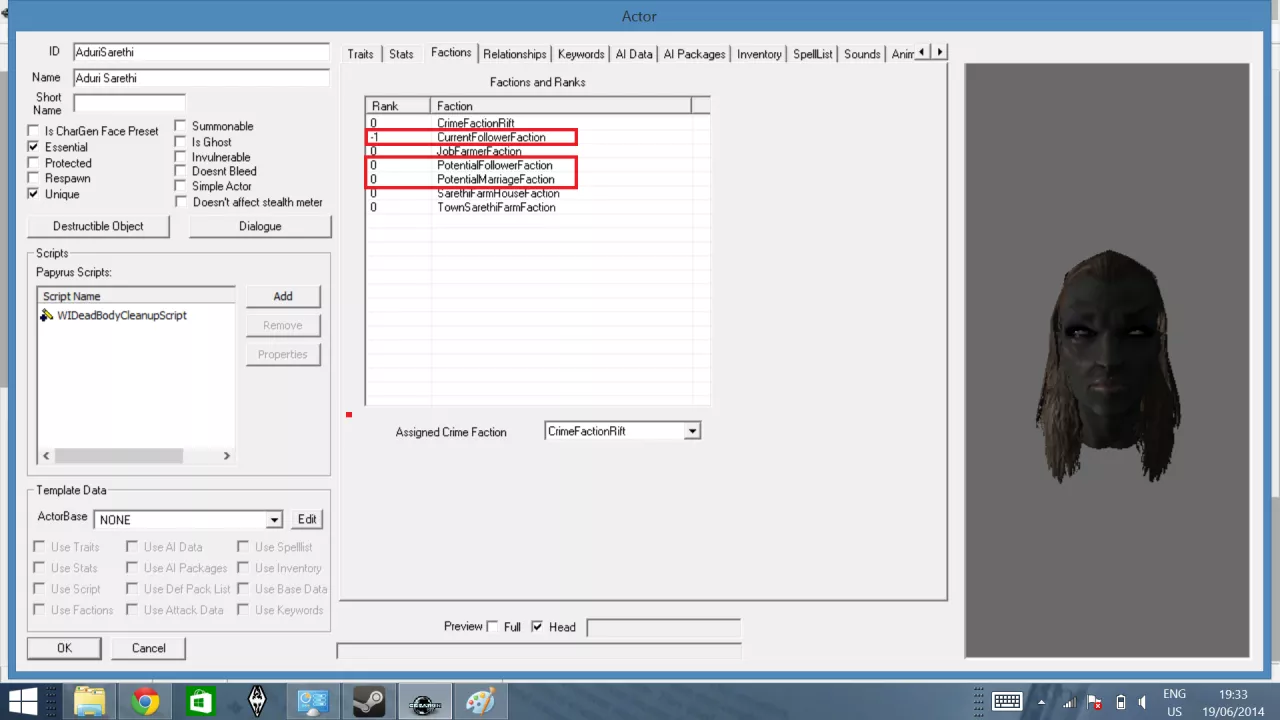Screen dimensions: 1280x720
Task: Open the ActorBase template dropdown
Action: (x=274, y=520)
